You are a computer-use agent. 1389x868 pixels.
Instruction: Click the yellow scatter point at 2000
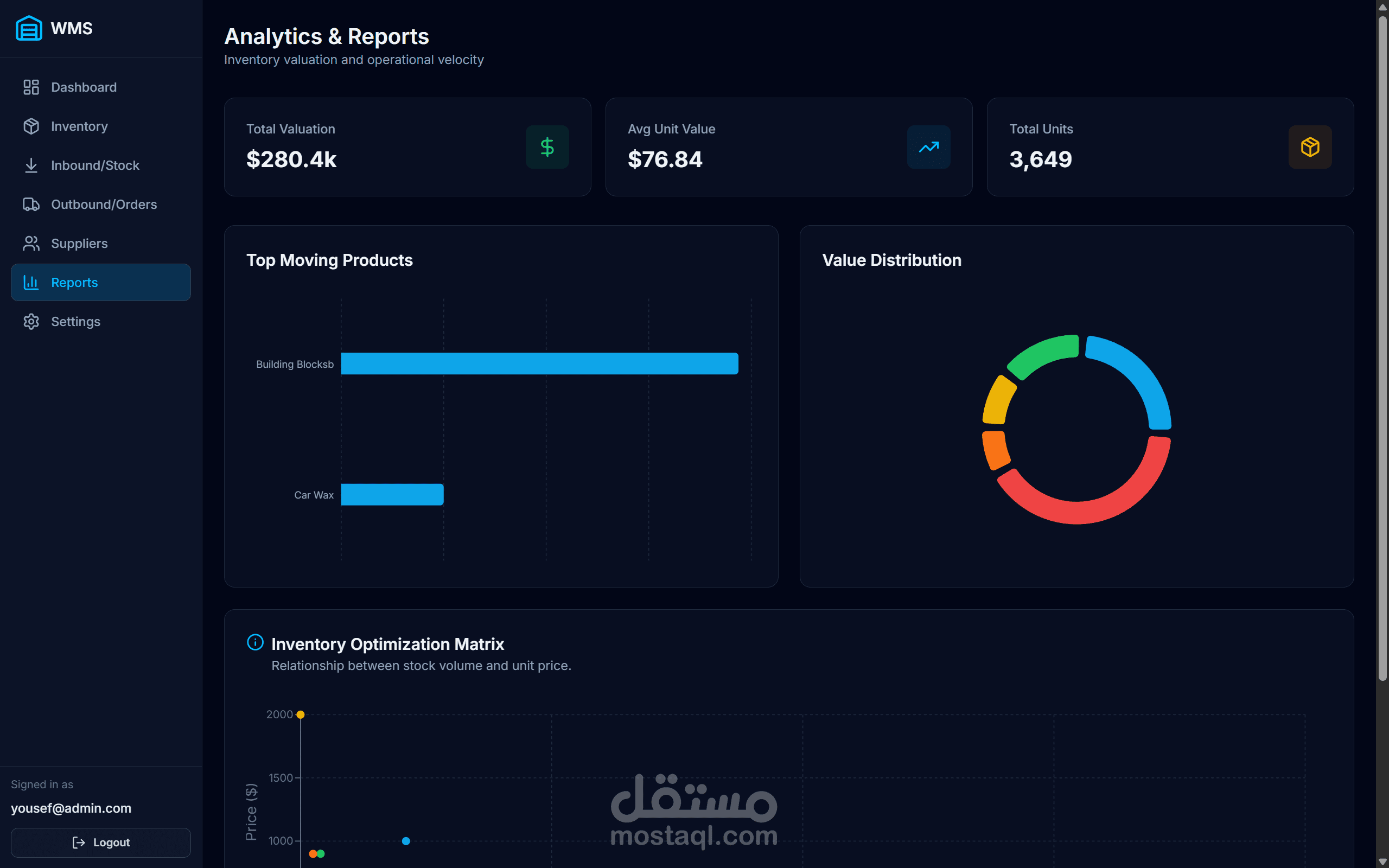click(300, 714)
